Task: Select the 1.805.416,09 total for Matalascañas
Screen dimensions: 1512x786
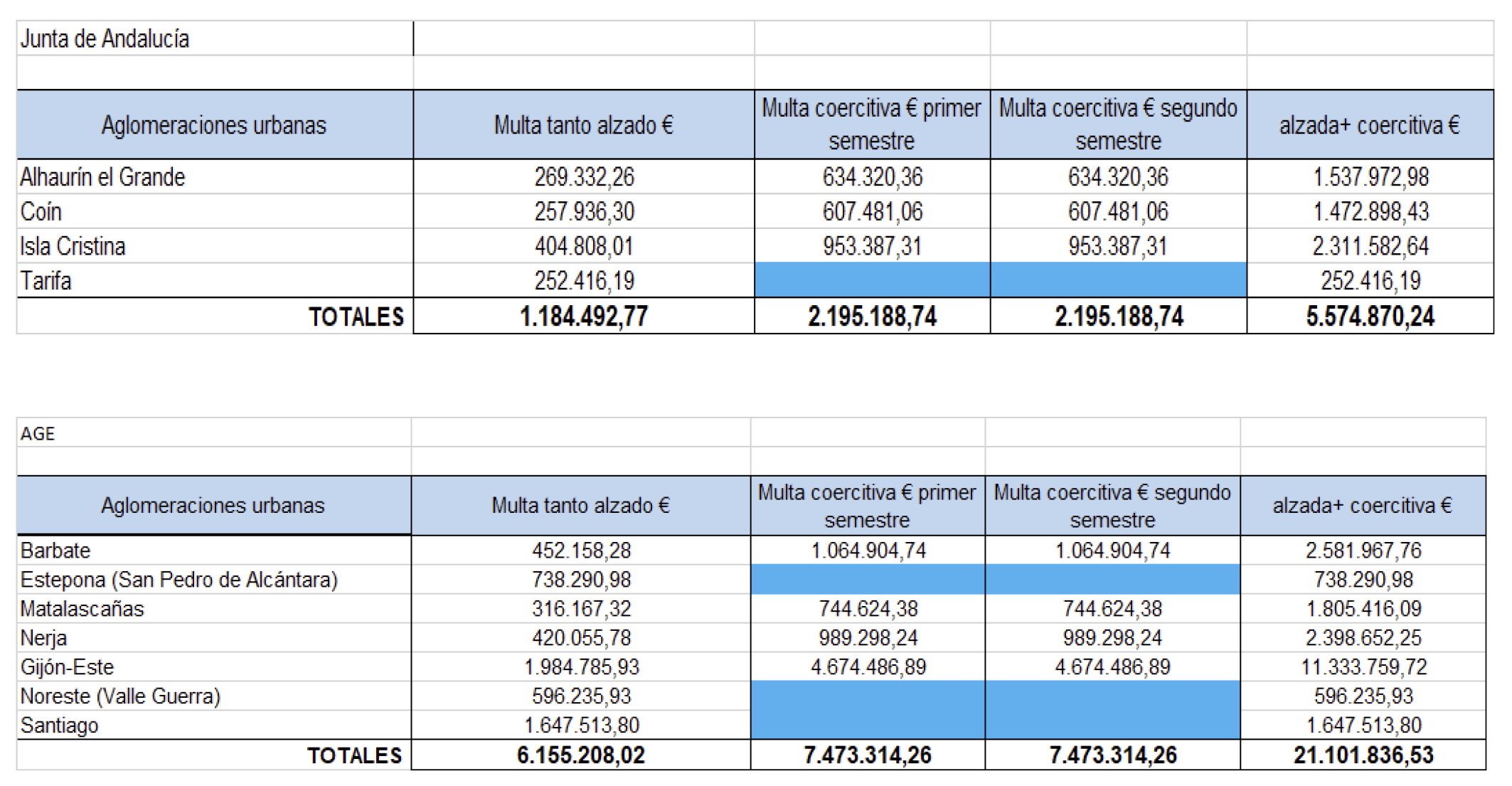Action: (1363, 609)
